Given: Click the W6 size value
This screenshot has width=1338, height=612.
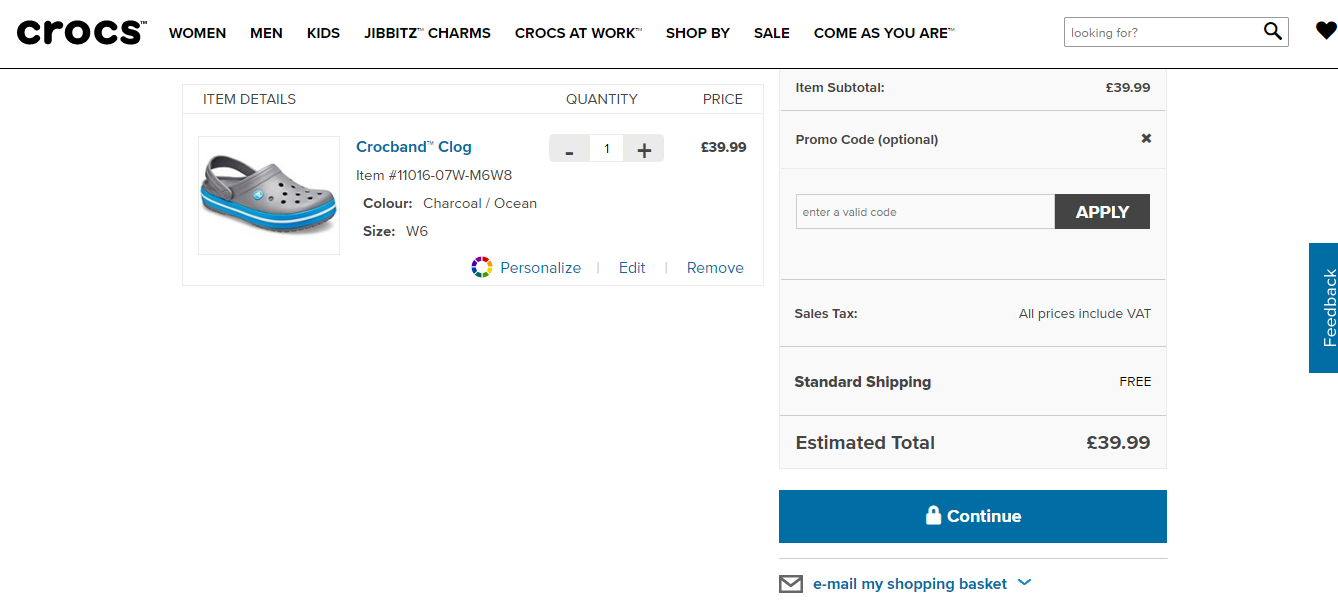Looking at the screenshot, I should [417, 231].
